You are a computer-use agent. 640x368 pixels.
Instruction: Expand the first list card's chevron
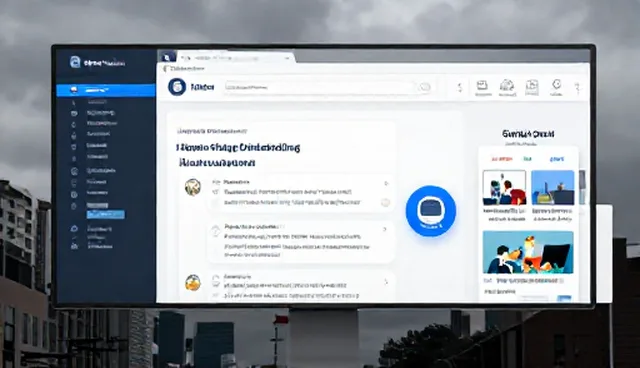coord(386,184)
